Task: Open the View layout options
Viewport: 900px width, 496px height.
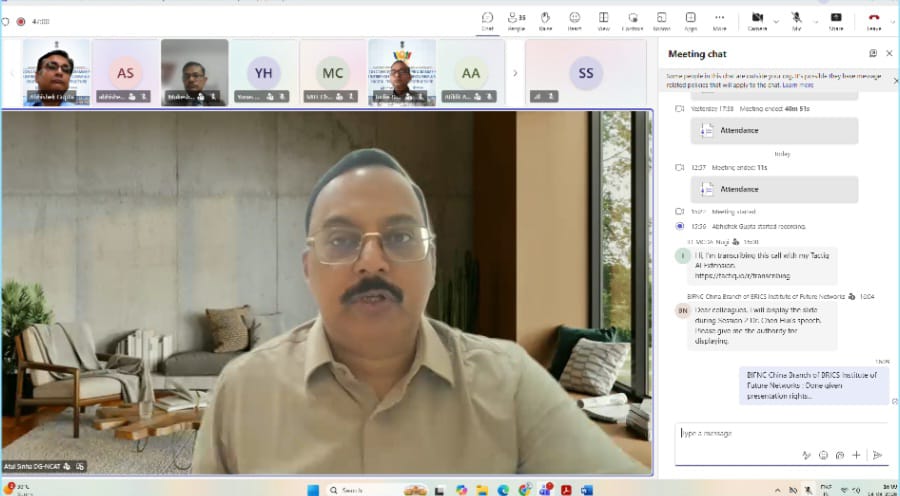Action: coord(603,21)
